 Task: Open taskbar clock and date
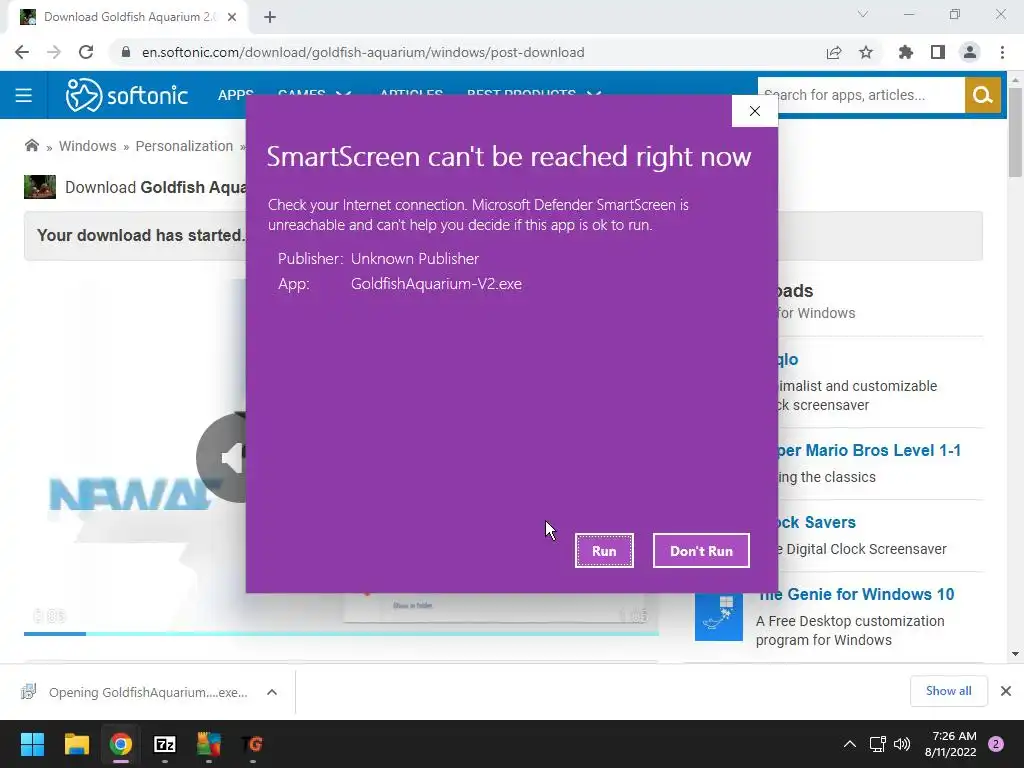coord(950,744)
